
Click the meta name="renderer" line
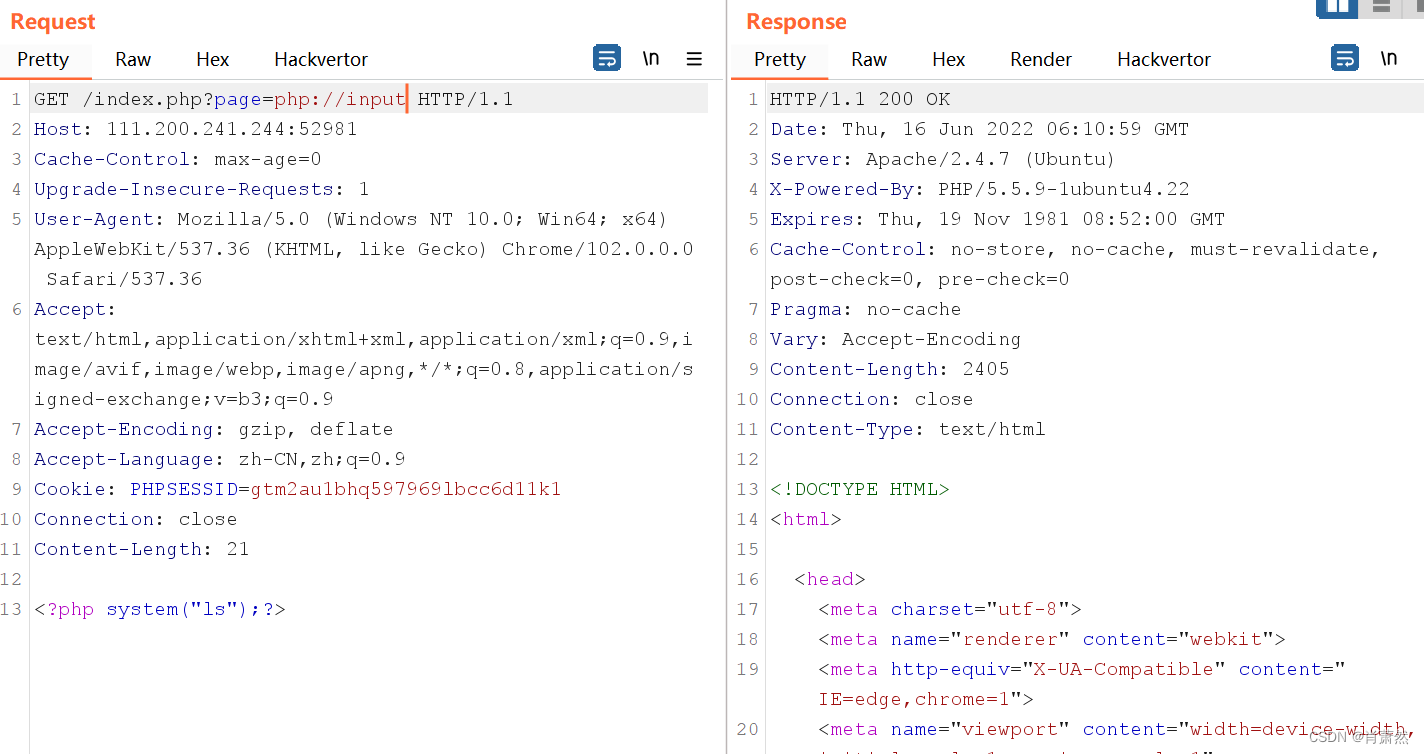coord(1052,639)
